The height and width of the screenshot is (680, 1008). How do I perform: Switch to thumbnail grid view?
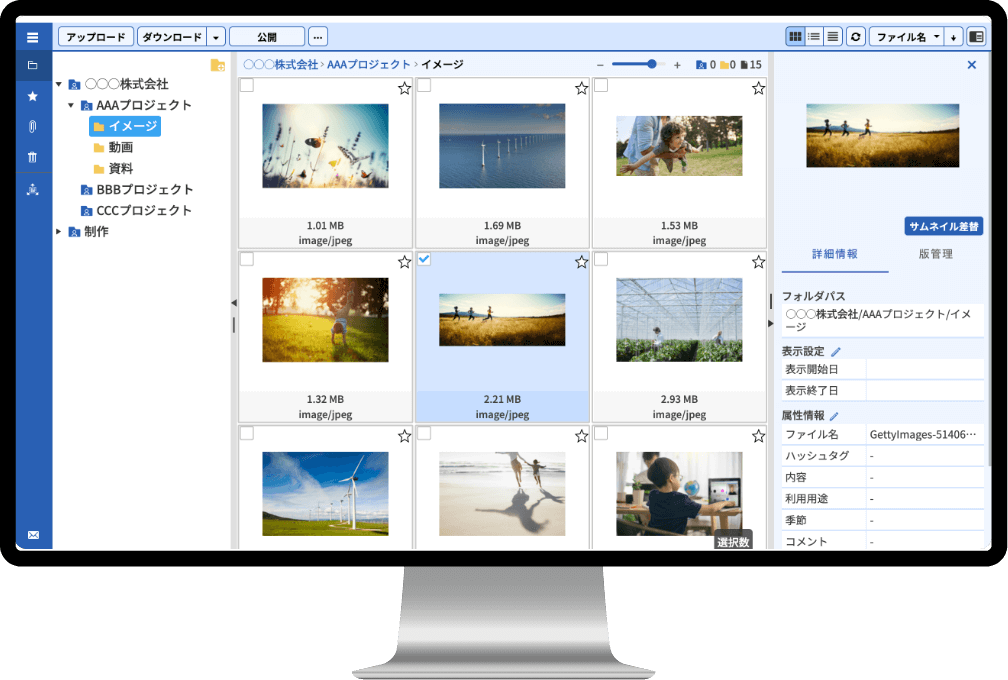coord(795,37)
